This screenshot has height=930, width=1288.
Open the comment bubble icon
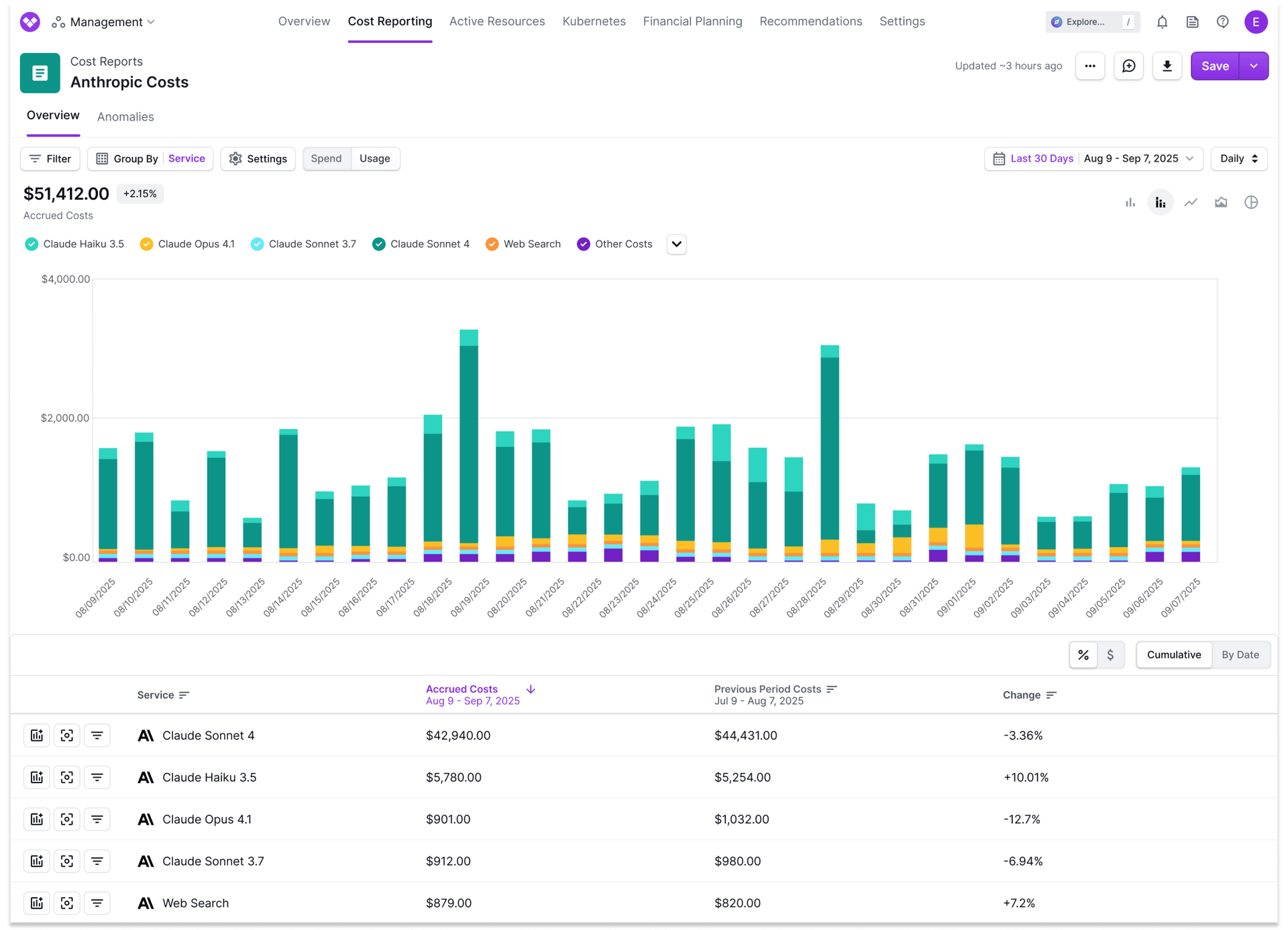[1128, 66]
